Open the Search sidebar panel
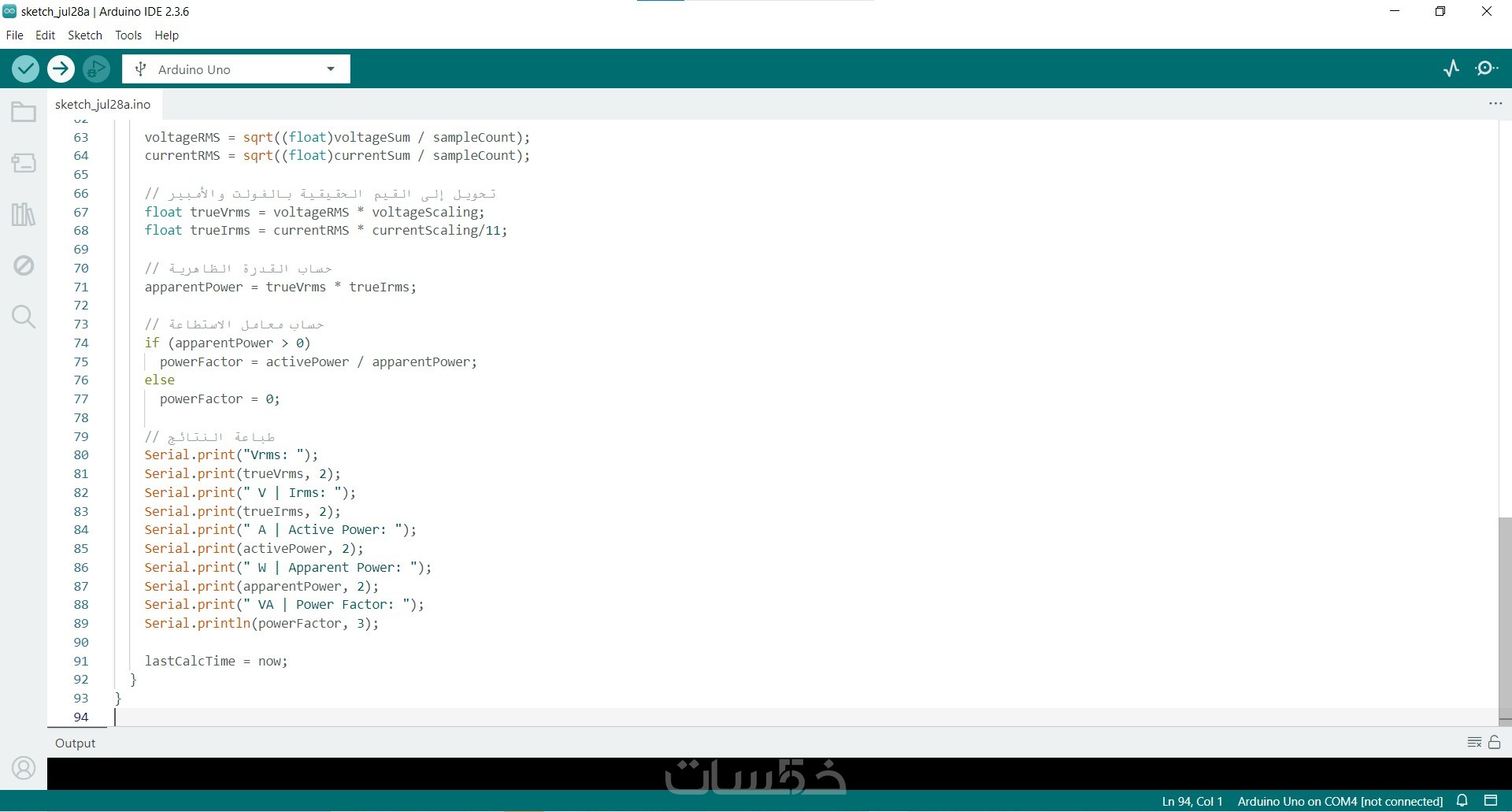1512x812 pixels. 24,317
